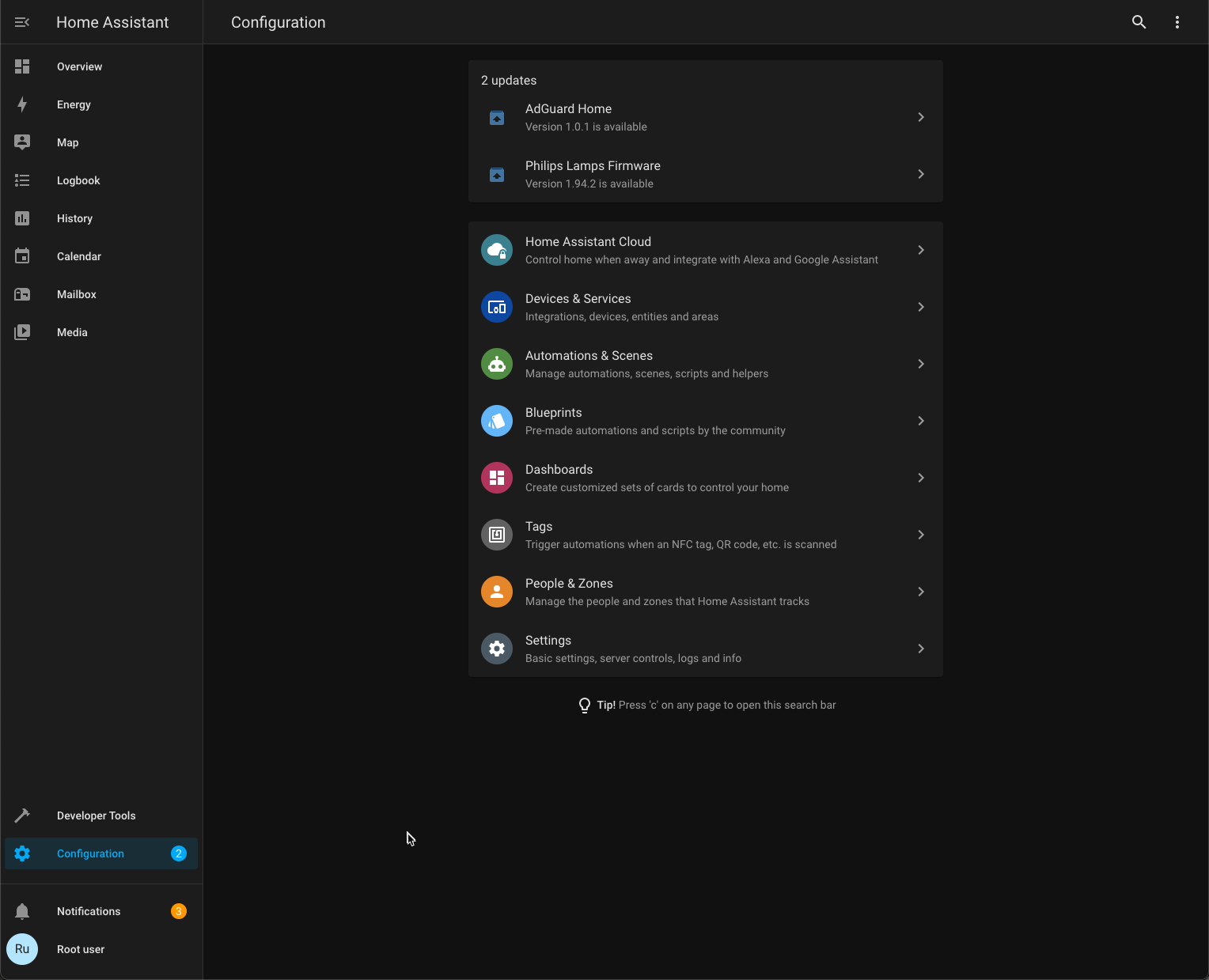Click the Overview dashboard icon
This screenshot has height=980, width=1209.
click(22, 66)
